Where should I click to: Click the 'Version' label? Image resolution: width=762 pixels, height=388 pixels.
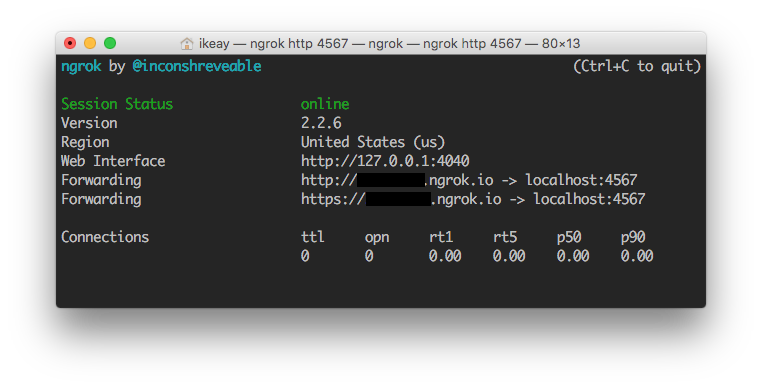click(89, 123)
